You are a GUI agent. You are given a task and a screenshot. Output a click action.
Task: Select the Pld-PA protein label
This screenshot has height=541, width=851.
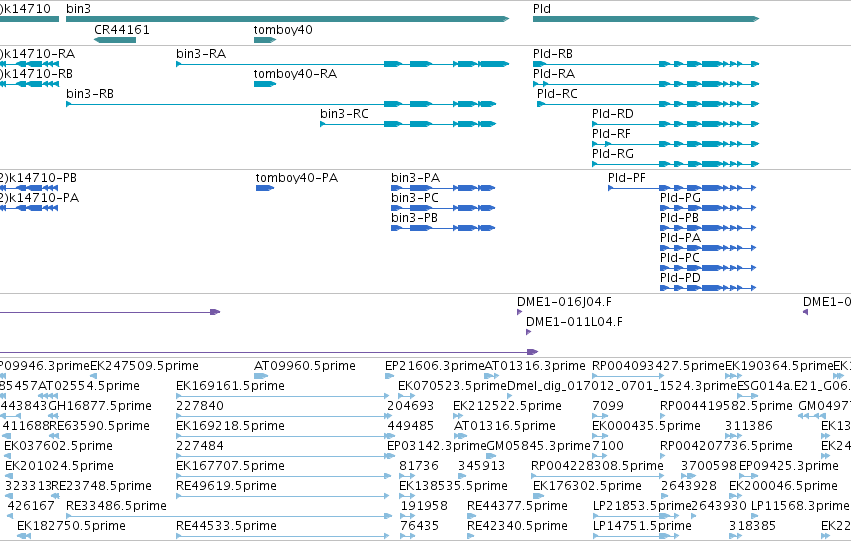click(680, 238)
